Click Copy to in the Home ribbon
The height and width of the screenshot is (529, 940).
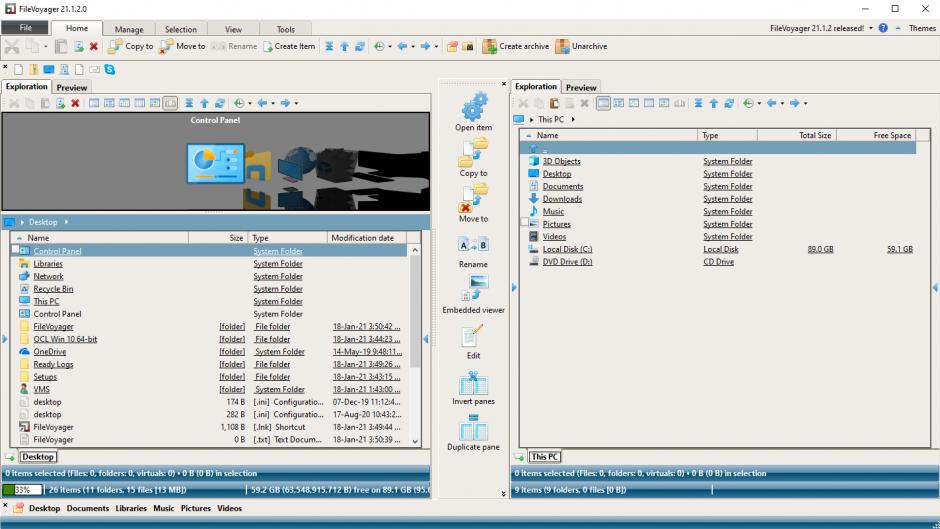(131, 46)
